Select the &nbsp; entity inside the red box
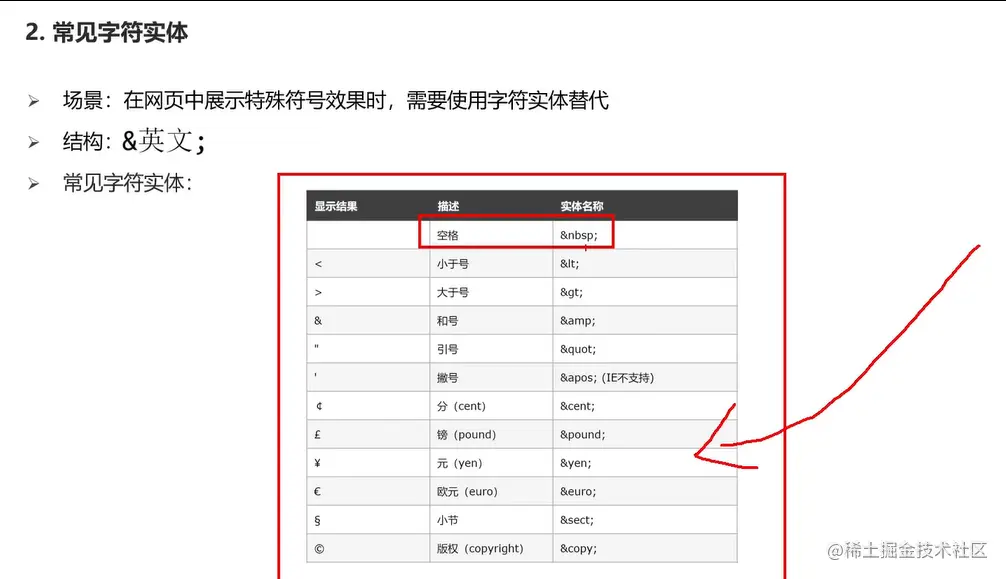The width and height of the screenshot is (1006, 579). point(578,234)
